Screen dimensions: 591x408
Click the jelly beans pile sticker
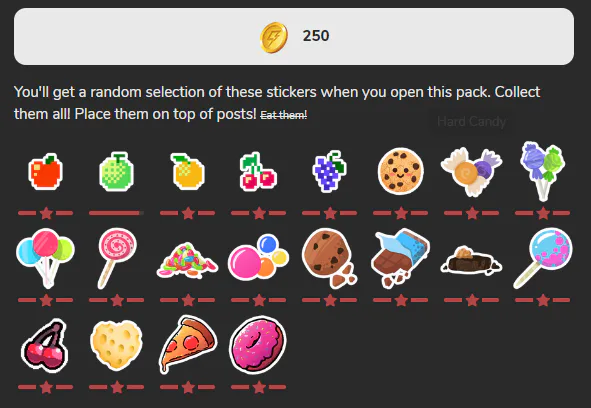[187, 260]
